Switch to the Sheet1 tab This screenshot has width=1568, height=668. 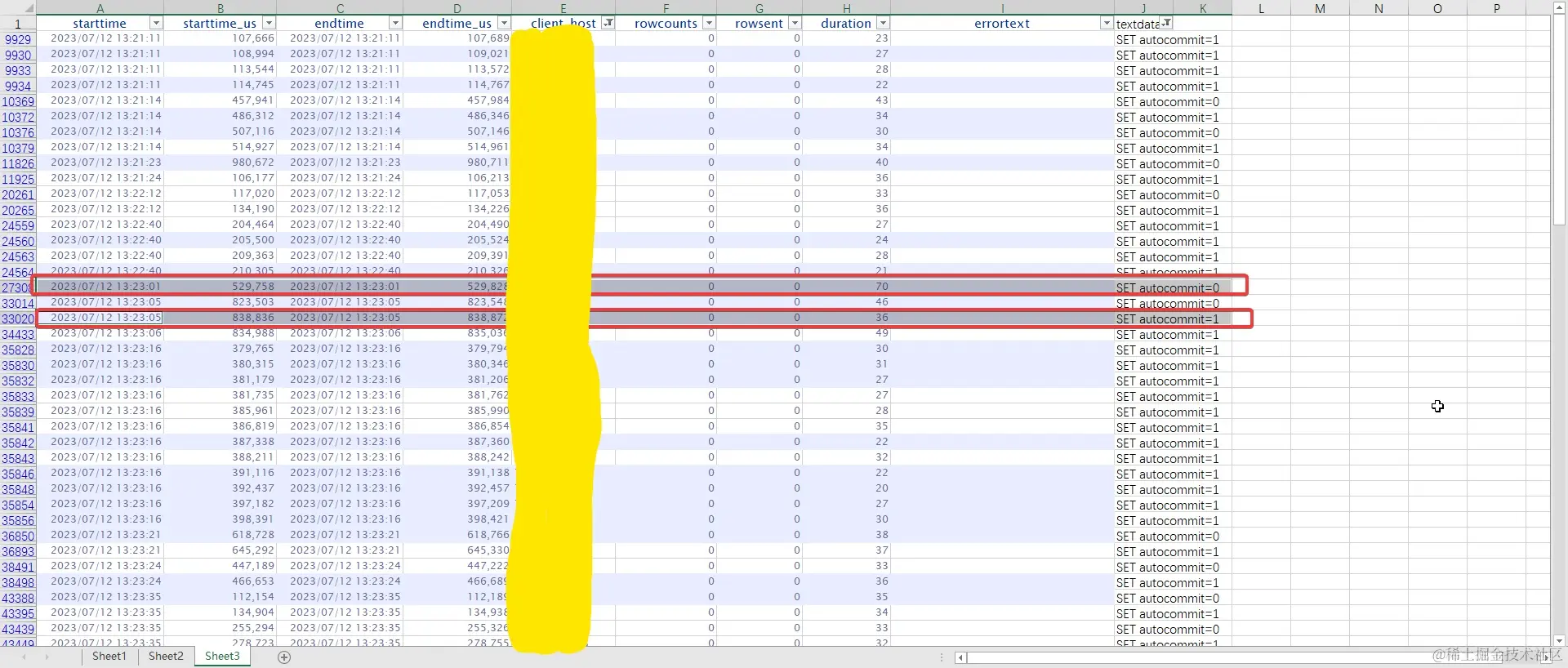click(109, 656)
